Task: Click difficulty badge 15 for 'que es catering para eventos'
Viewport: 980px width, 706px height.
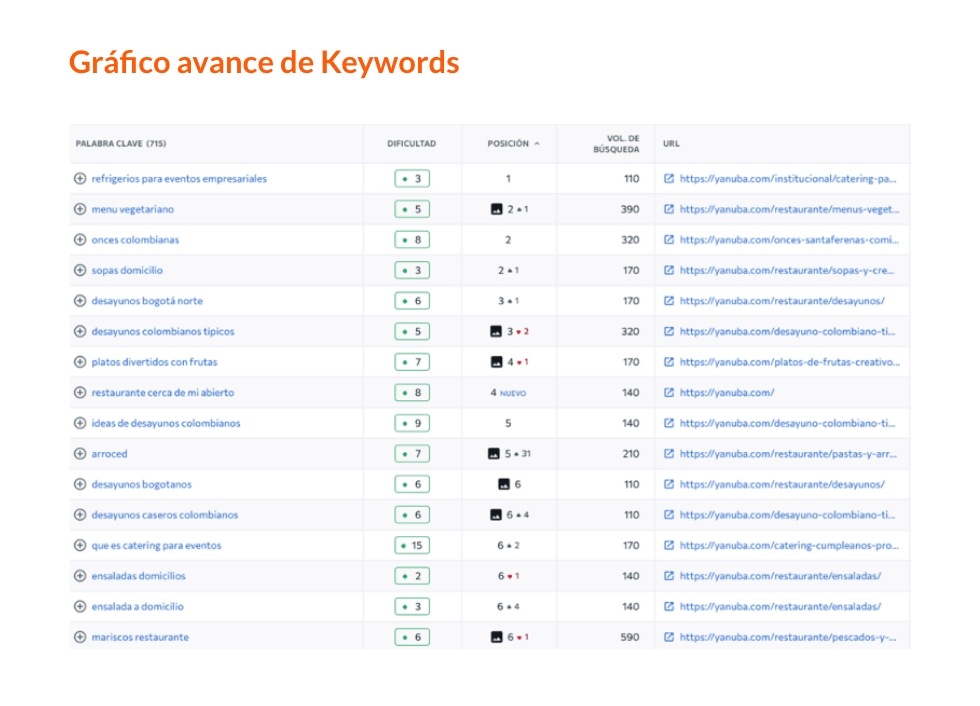Action: click(412, 545)
